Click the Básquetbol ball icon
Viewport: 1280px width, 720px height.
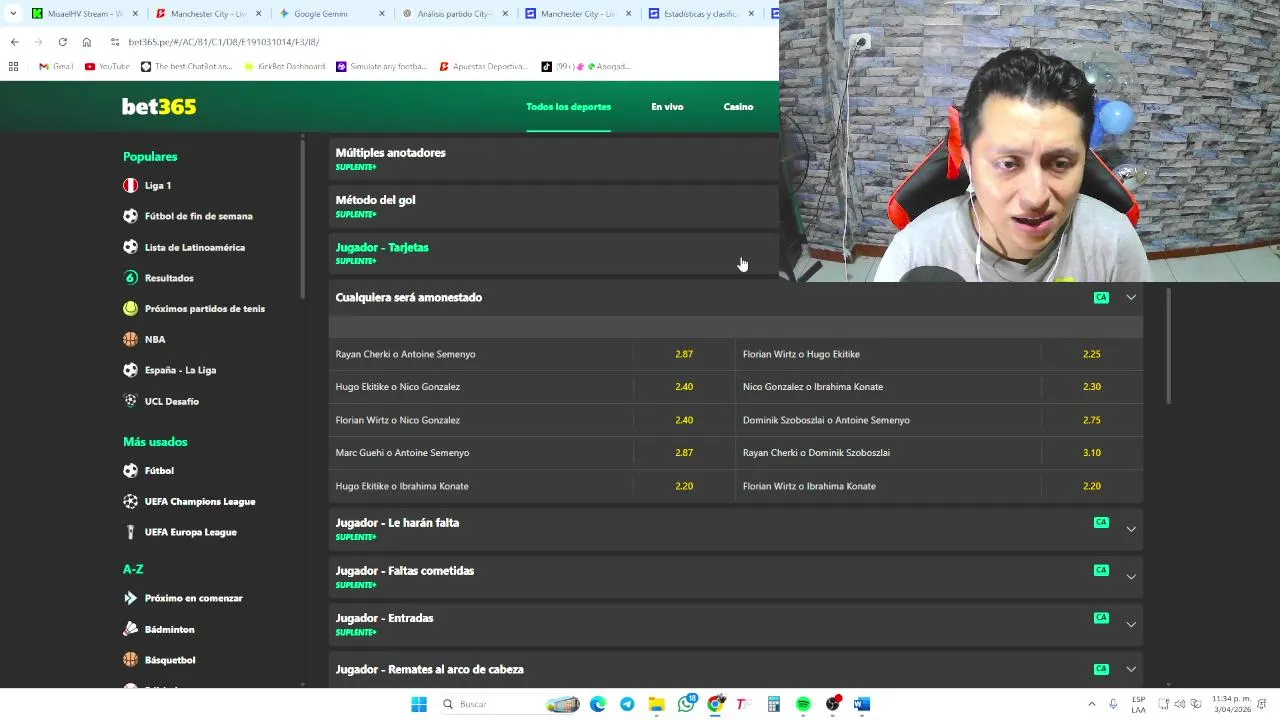130,660
